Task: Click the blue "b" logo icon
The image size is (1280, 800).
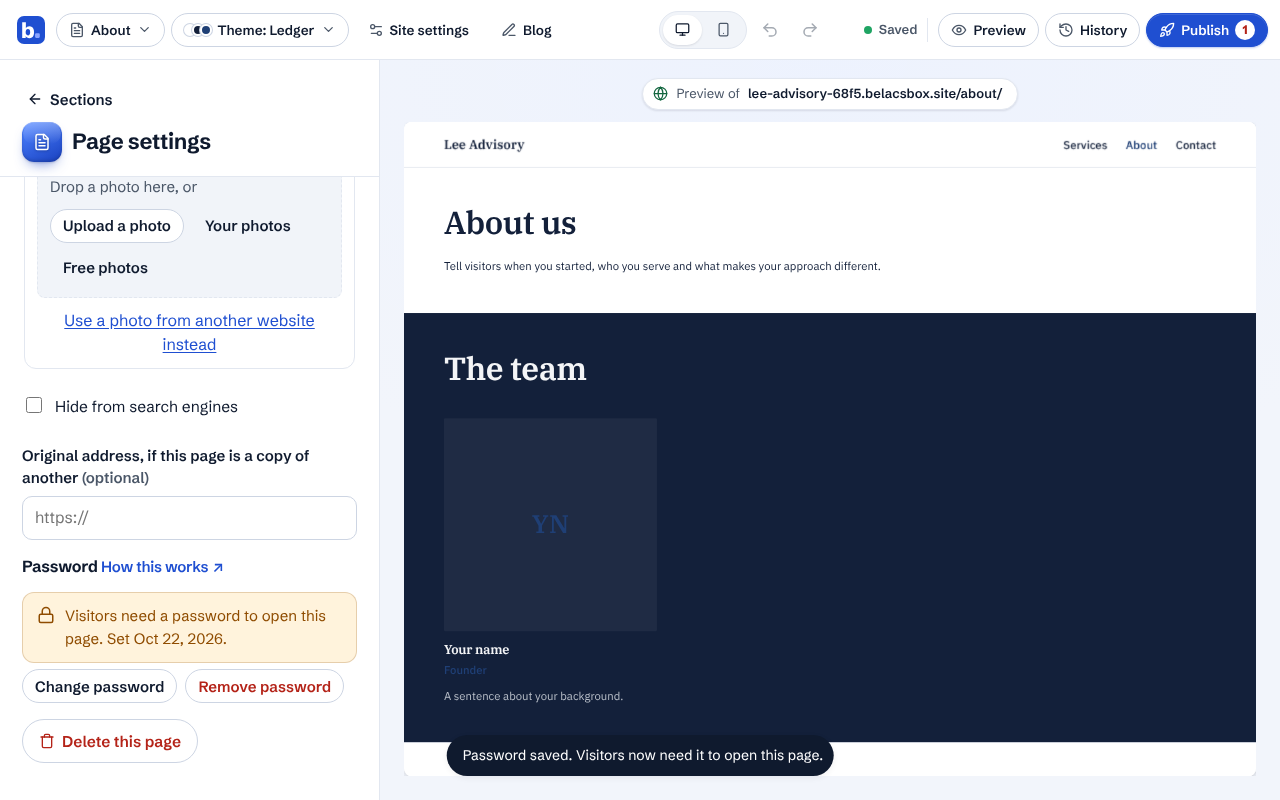Action: click(x=30, y=30)
